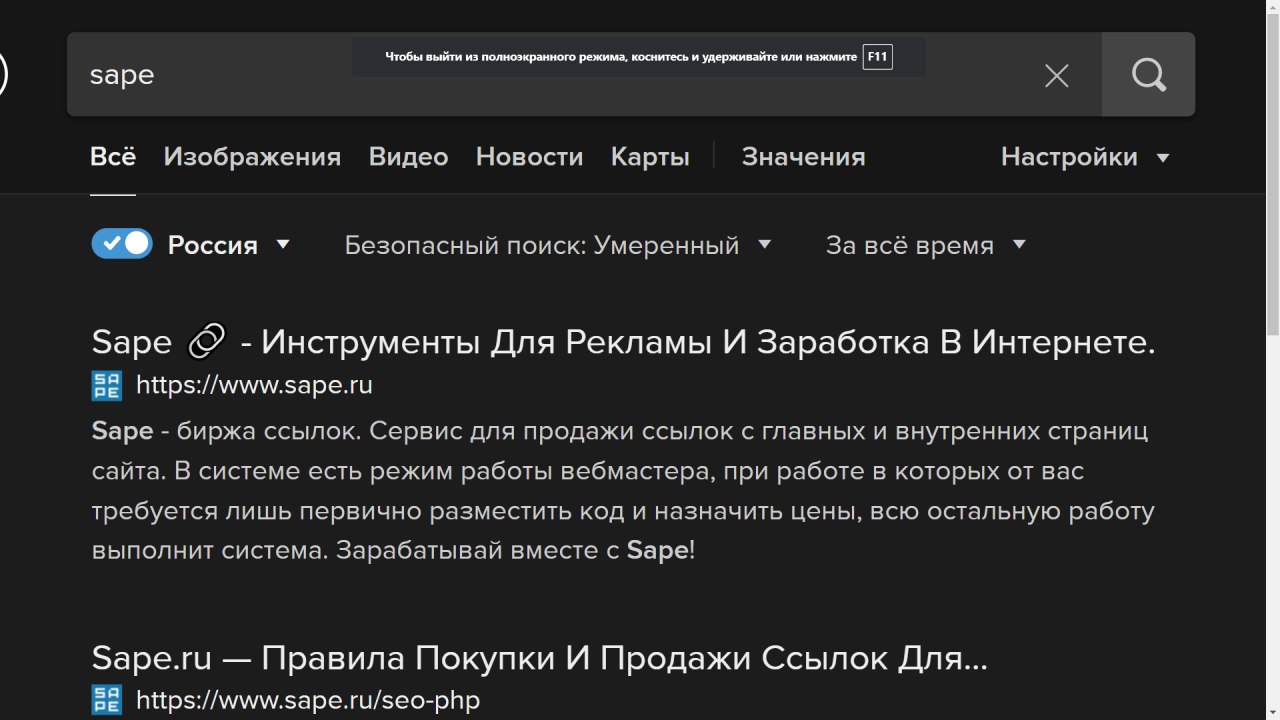Open the Настройки dropdown menu
Screen dimensions: 1280x720
tap(1085, 157)
